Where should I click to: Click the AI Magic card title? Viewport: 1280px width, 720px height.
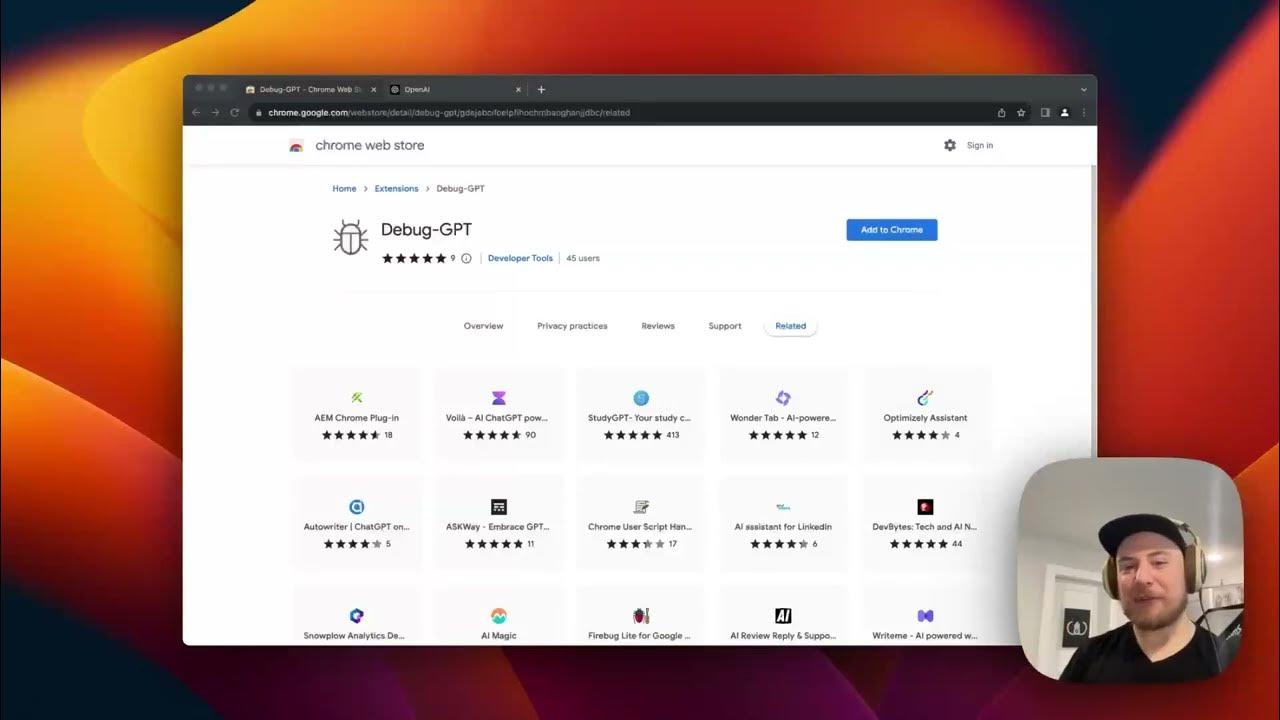pyautogui.click(x=499, y=636)
